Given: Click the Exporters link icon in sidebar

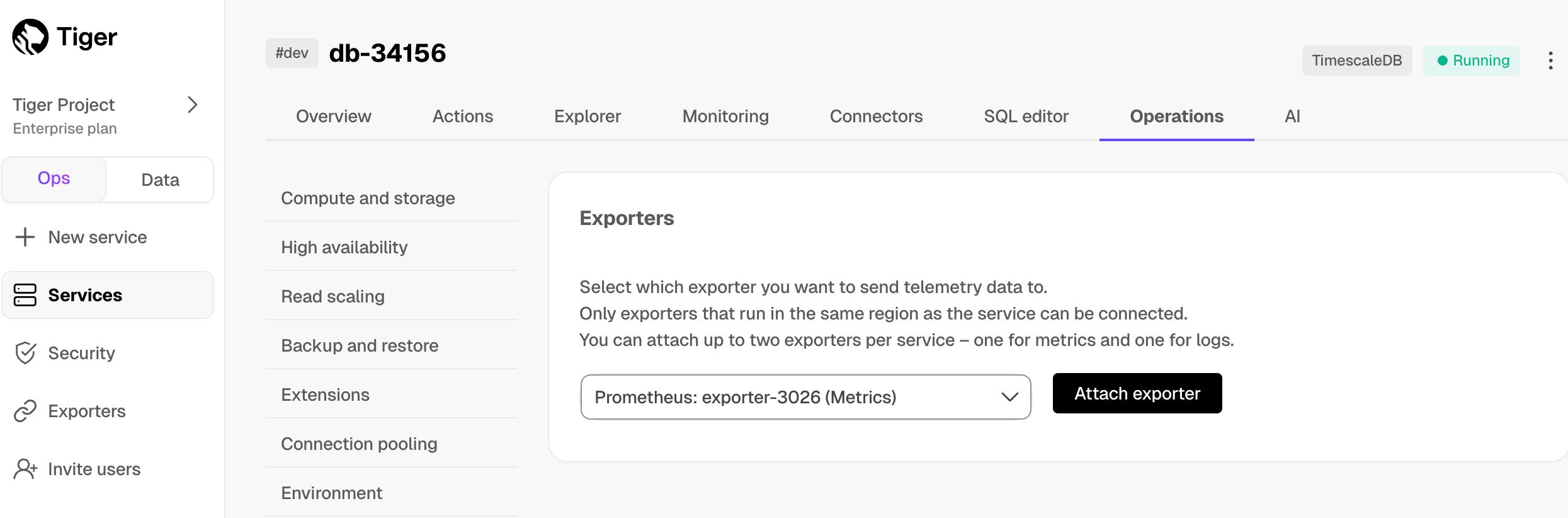Looking at the screenshot, I should tap(25, 411).
